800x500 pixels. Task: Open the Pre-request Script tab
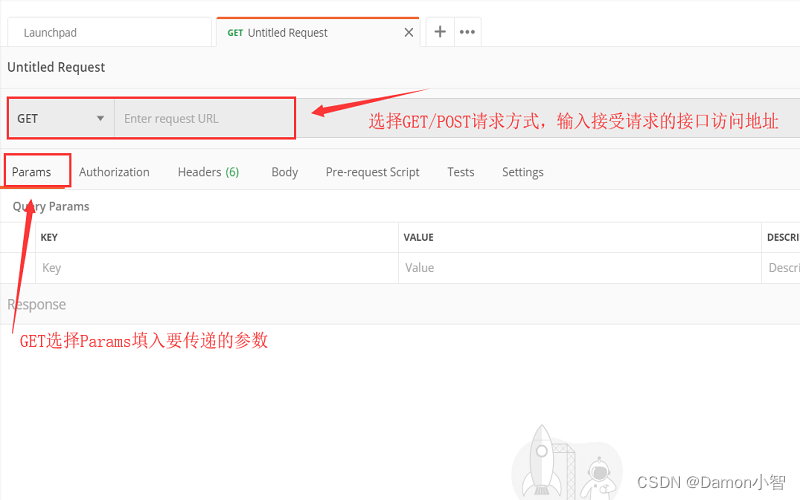coord(372,172)
